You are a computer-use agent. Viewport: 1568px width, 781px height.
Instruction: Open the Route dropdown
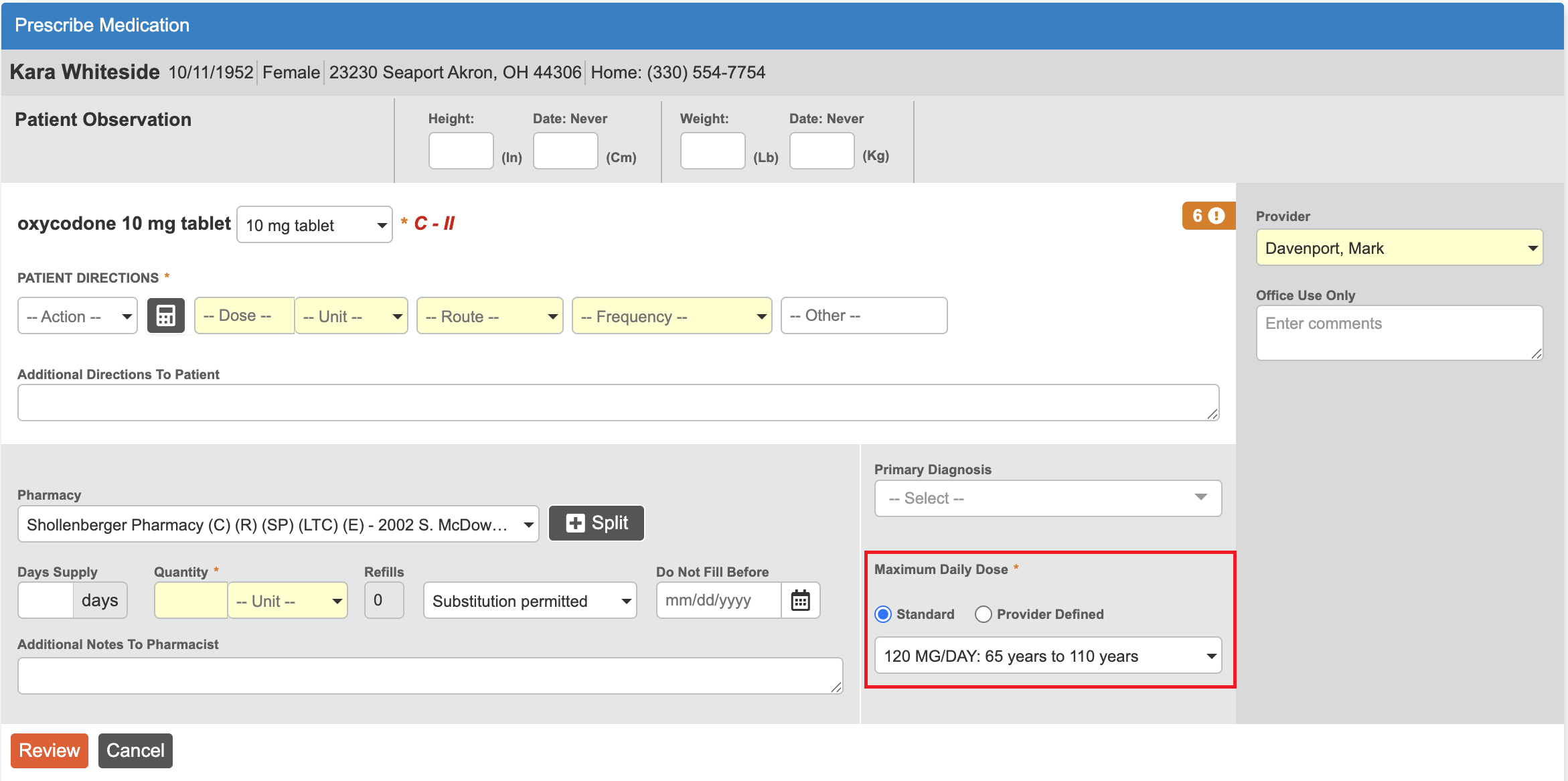click(490, 316)
